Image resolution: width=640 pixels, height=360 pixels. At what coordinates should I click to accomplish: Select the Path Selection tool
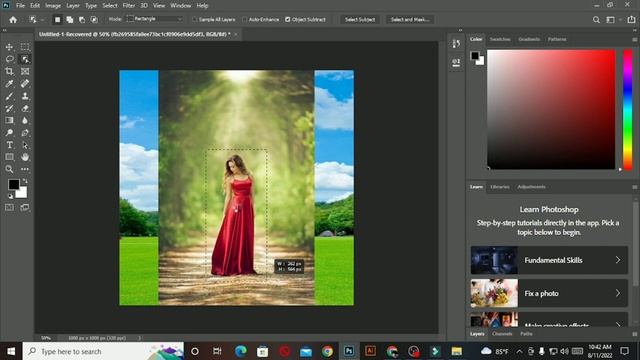point(25,145)
